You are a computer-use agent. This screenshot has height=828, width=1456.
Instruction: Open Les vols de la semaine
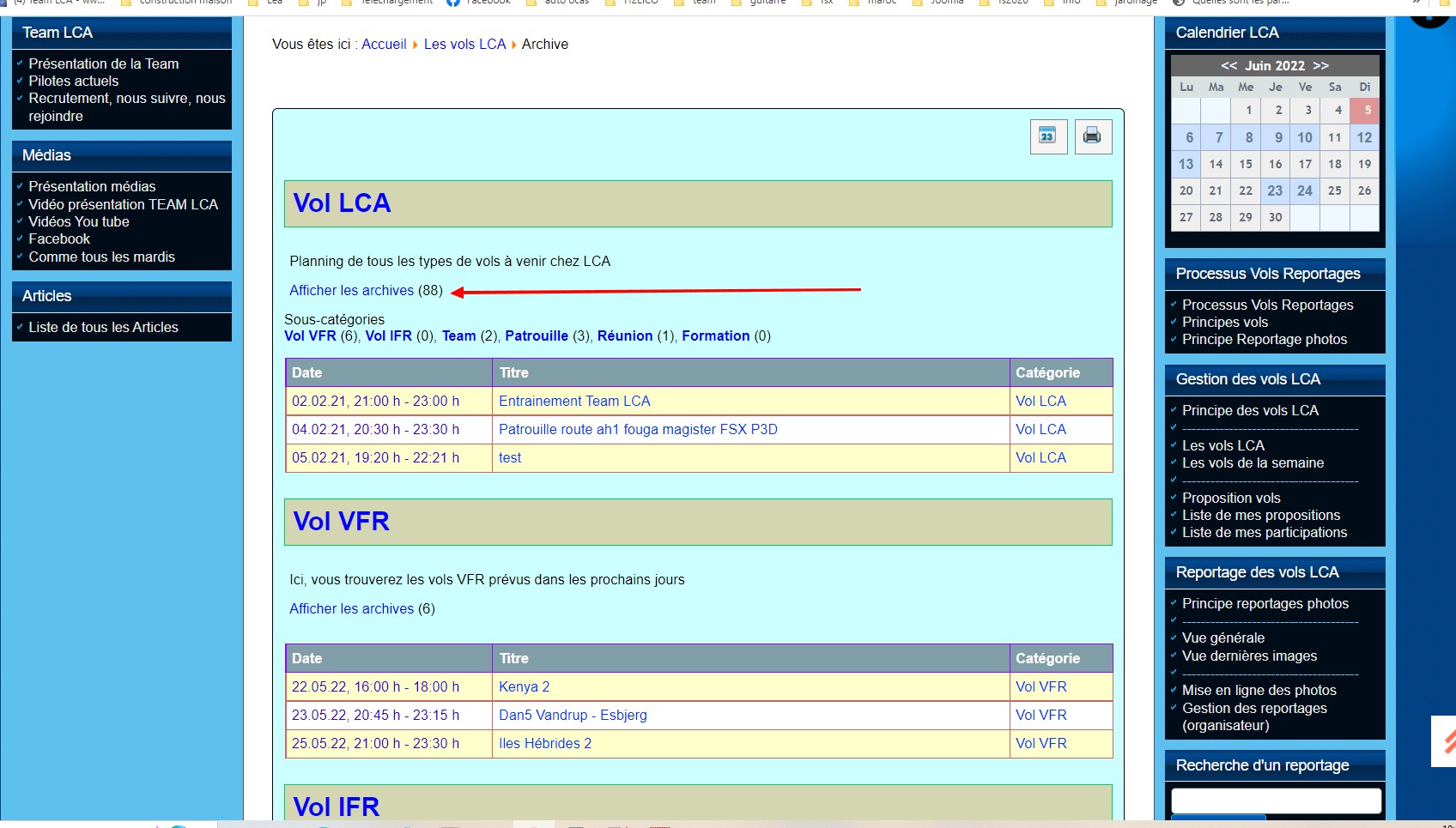click(1253, 463)
